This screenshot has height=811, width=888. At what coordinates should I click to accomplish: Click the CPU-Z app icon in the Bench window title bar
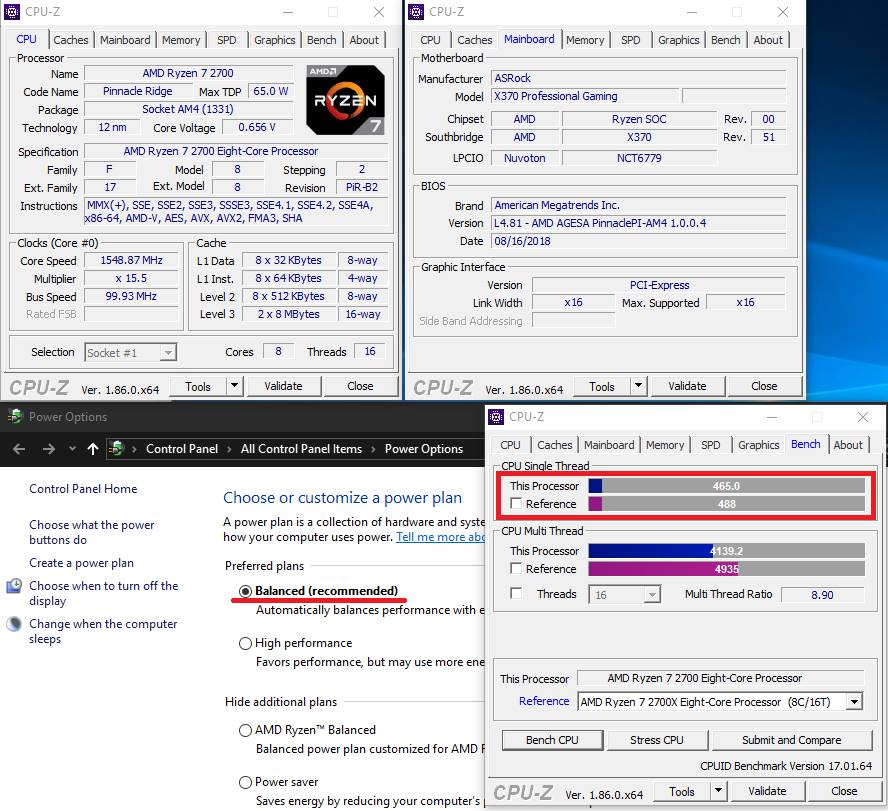[x=496, y=417]
